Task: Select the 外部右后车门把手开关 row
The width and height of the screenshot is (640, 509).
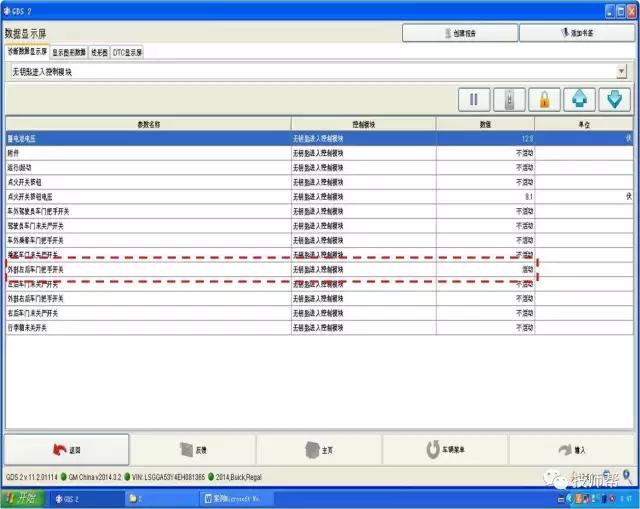Action: click(x=320, y=299)
